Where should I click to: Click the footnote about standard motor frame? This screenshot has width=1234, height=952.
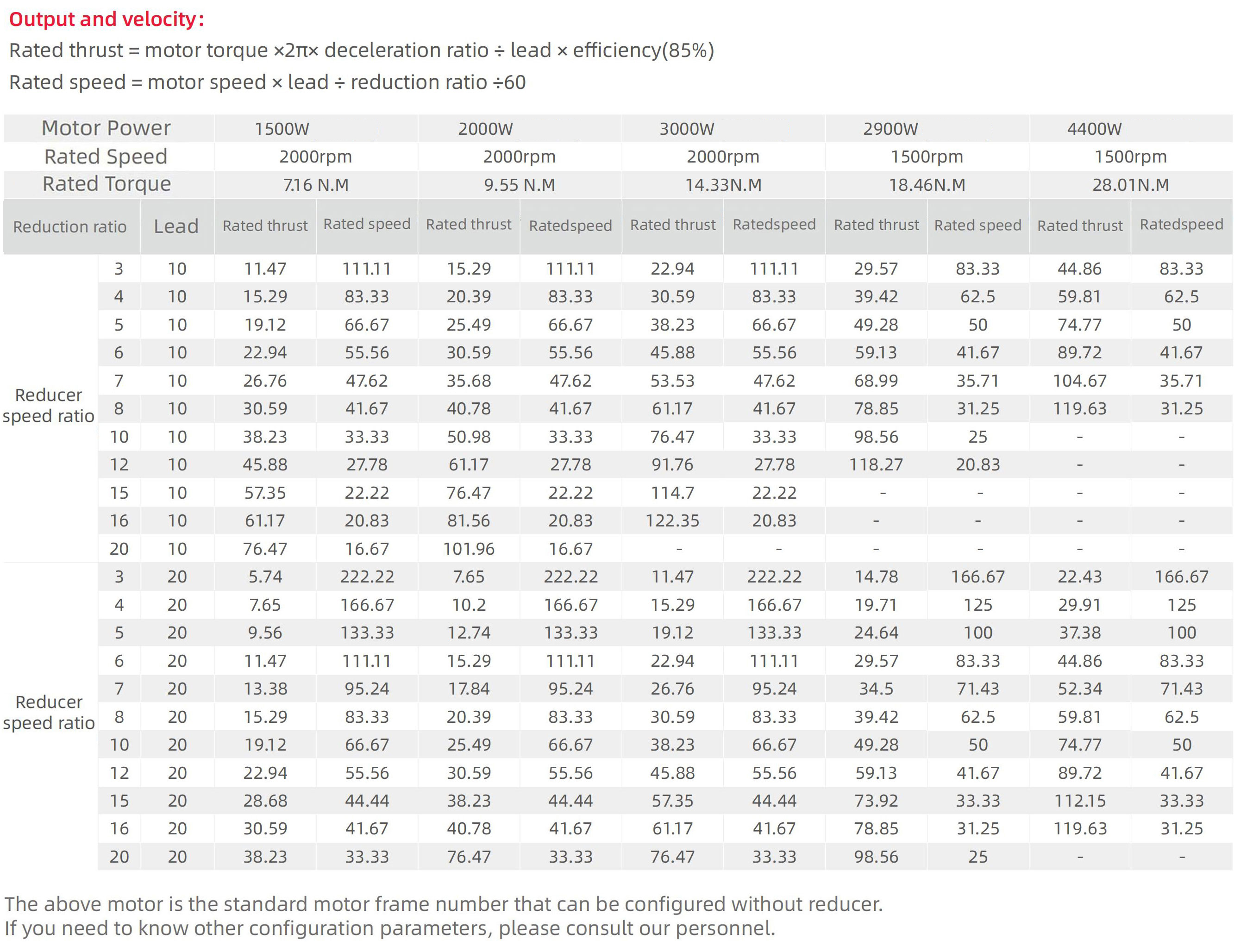point(443,904)
